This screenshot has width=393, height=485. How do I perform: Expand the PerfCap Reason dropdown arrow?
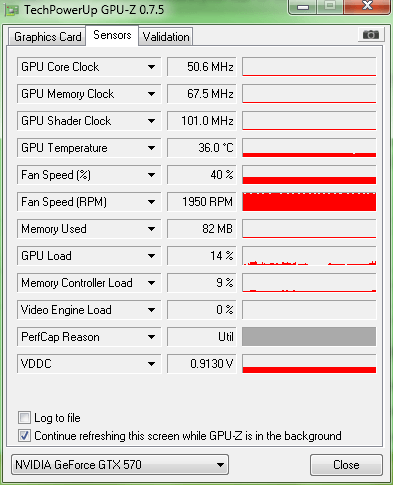[x=151, y=337]
